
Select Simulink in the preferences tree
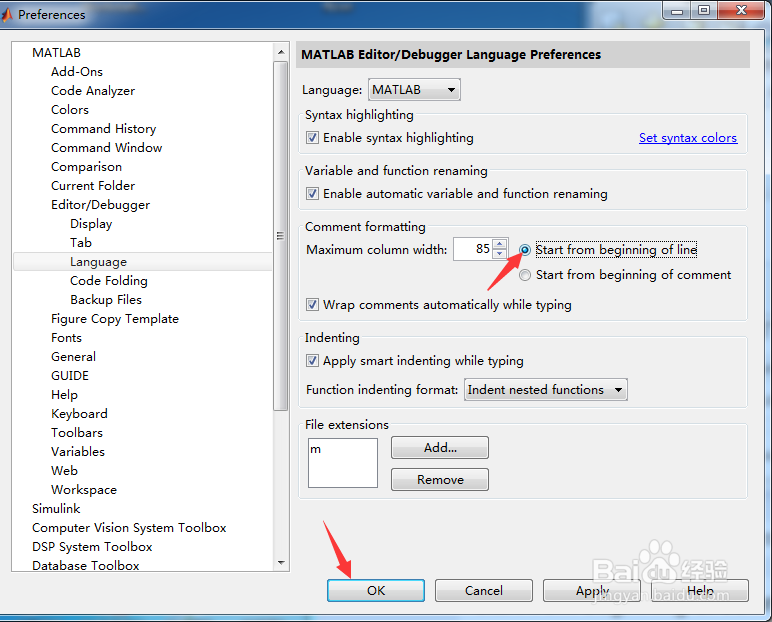click(x=56, y=509)
